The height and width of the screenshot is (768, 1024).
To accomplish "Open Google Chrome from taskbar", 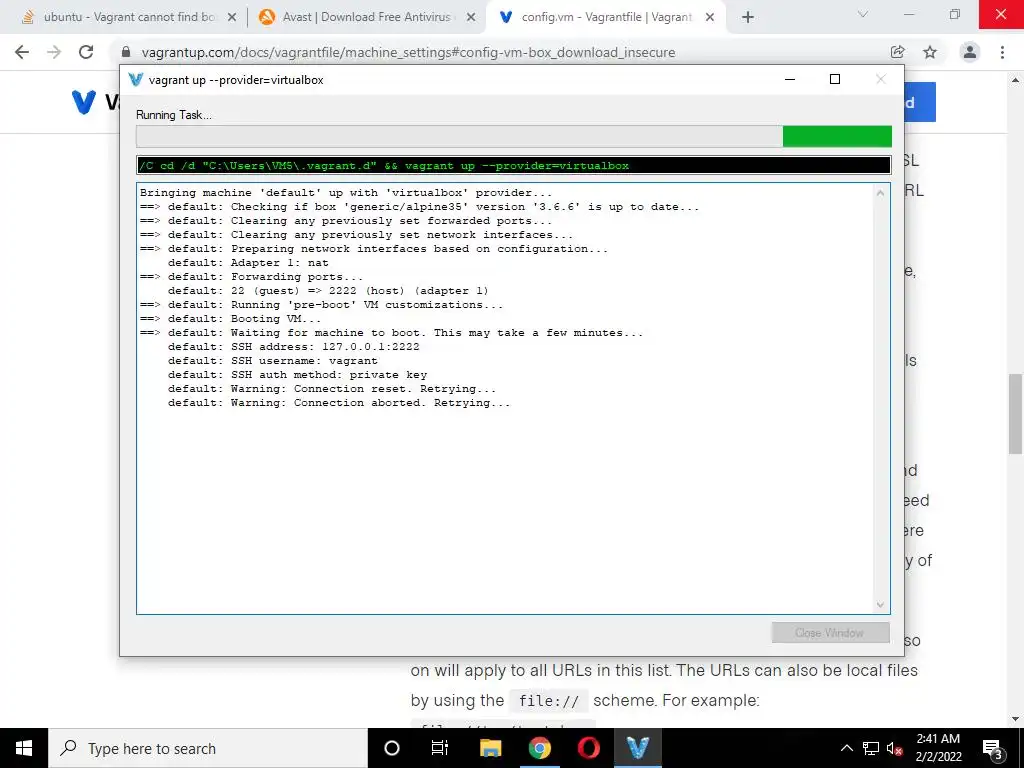I will [x=539, y=748].
